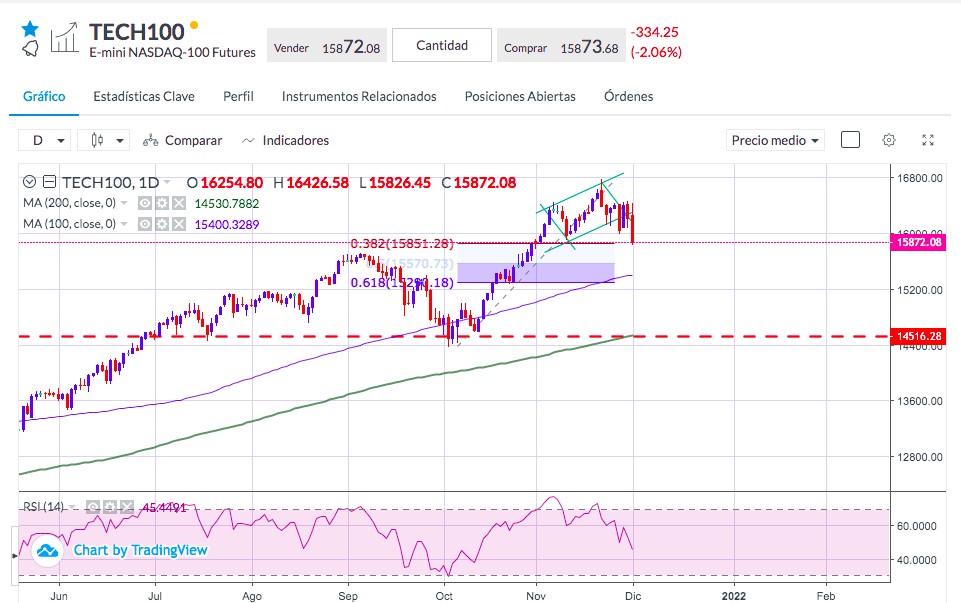Click the 16800.00 price axis label
This screenshot has width=961, height=603.
pos(919,178)
